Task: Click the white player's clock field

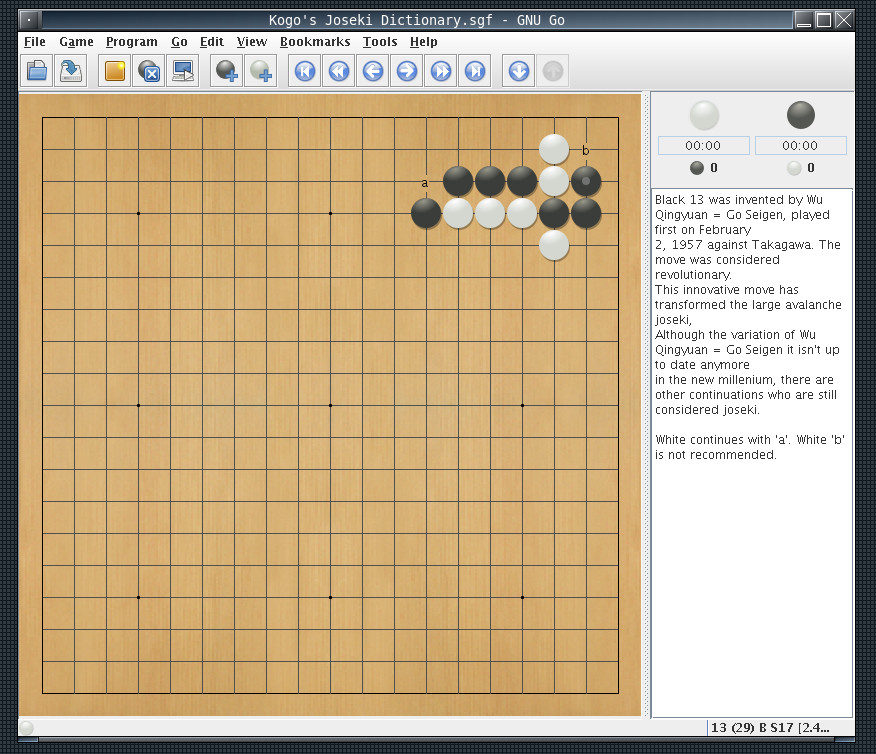Action: pos(703,146)
